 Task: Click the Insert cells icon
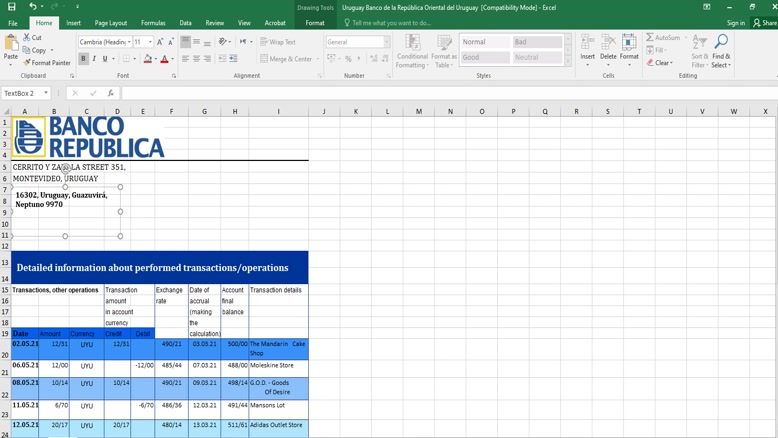pos(587,49)
